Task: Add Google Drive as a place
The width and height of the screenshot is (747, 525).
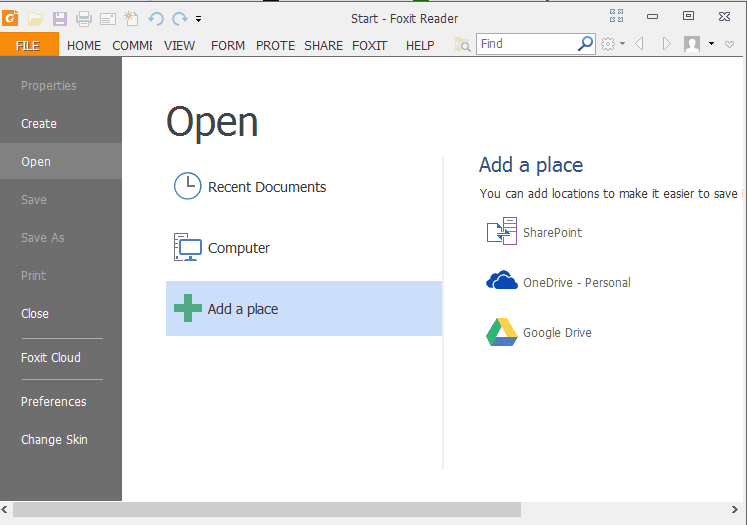Action: tap(557, 333)
